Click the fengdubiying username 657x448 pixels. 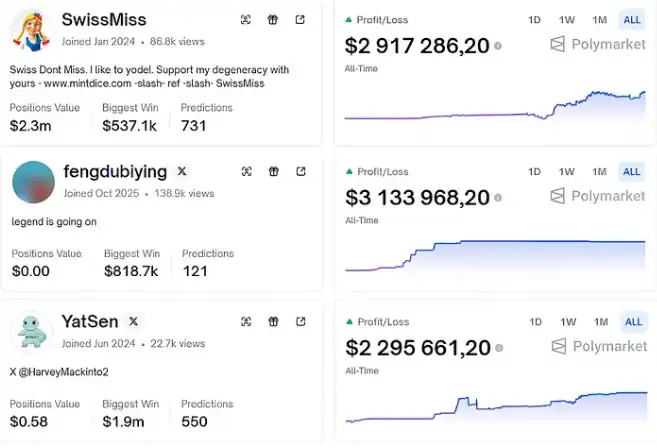(115, 172)
